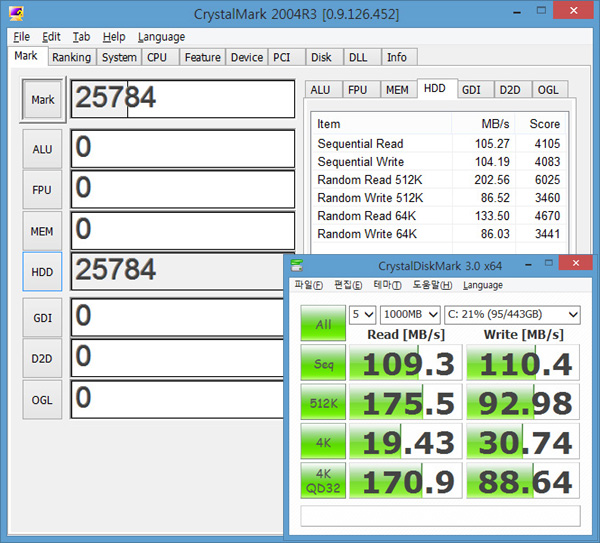Select the Sequential Write row

click(x=439, y=162)
